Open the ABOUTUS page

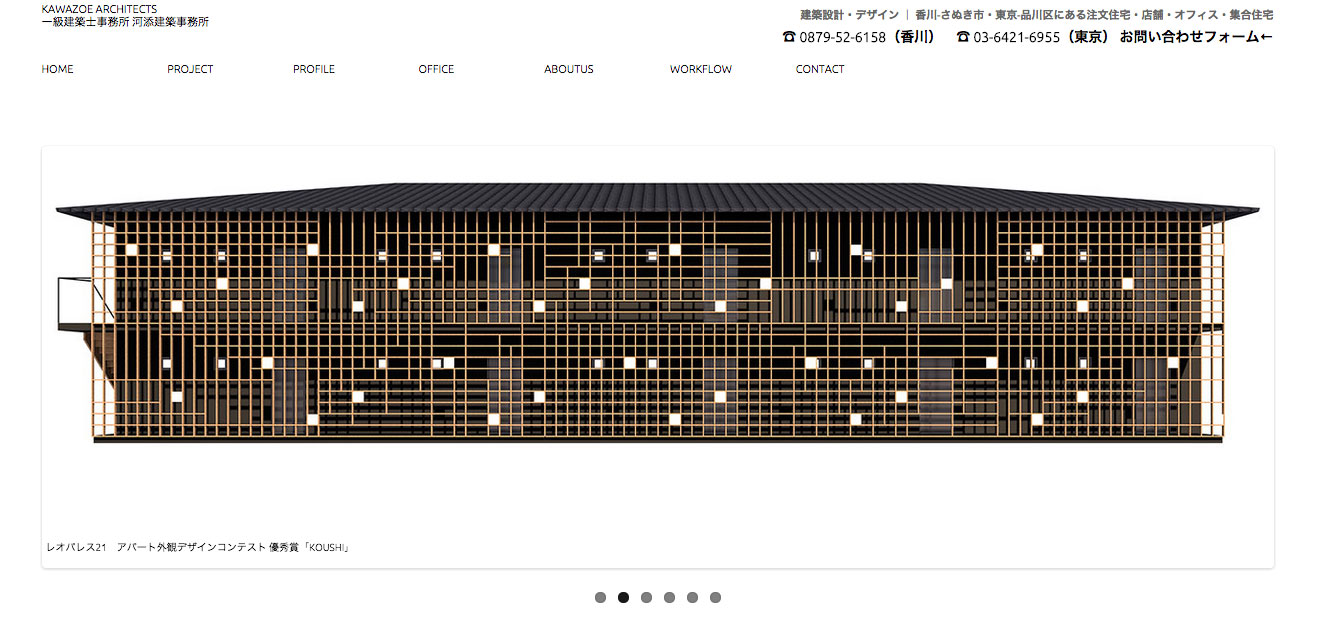point(569,69)
